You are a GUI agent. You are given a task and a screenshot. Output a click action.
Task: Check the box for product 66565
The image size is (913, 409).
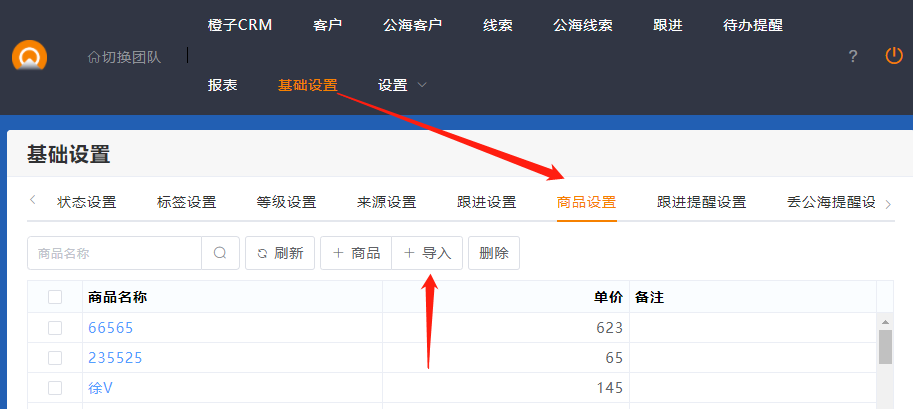[55, 328]
